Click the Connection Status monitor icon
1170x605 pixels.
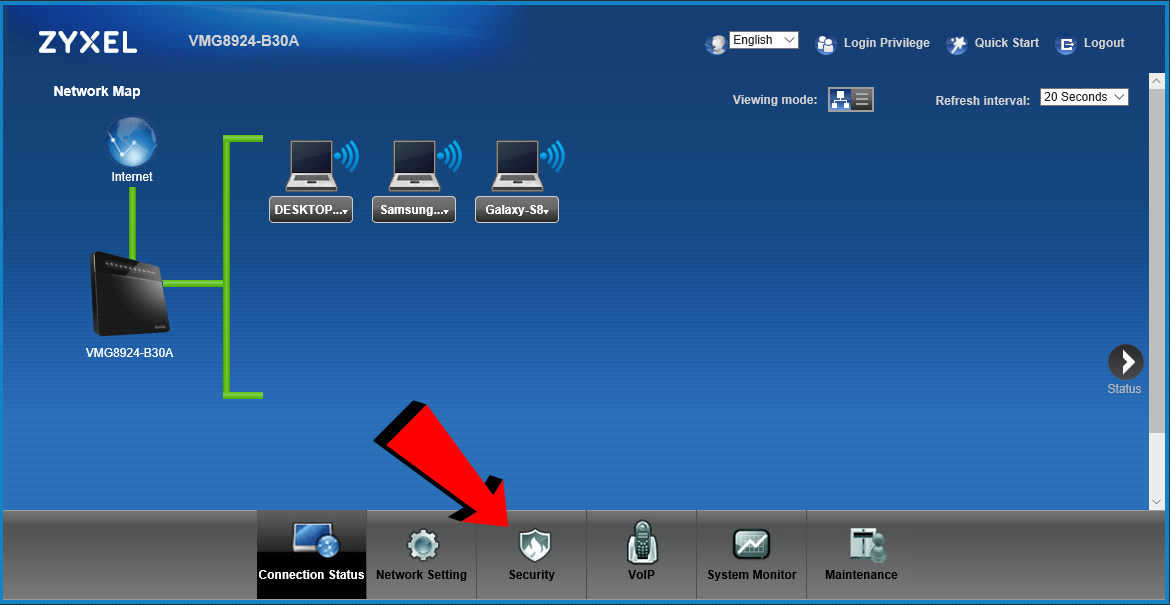[x=316, y=540]
